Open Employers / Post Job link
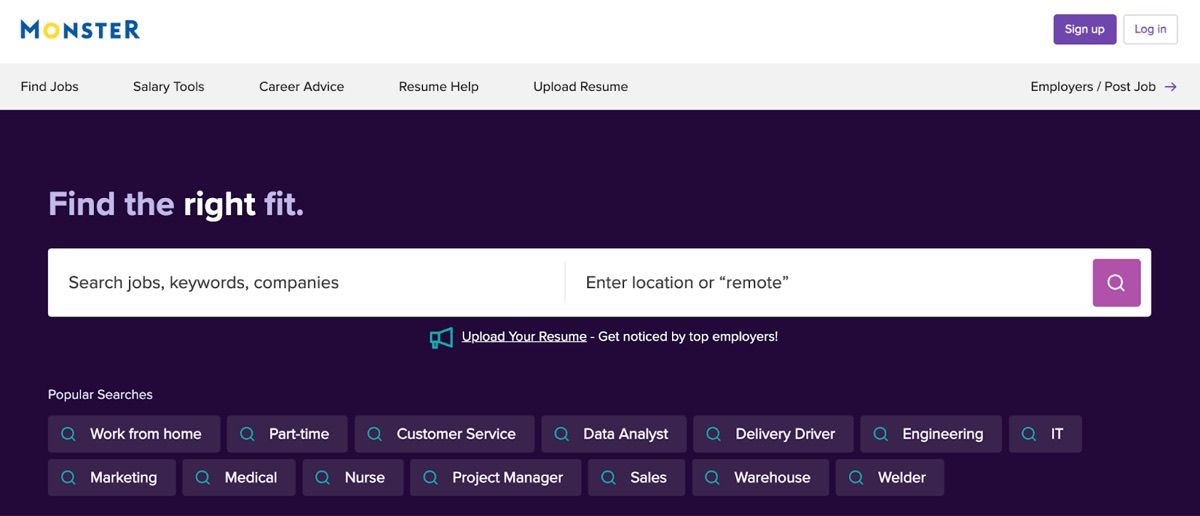Screen dimensions: 1200x516 tap(1093, 87)
